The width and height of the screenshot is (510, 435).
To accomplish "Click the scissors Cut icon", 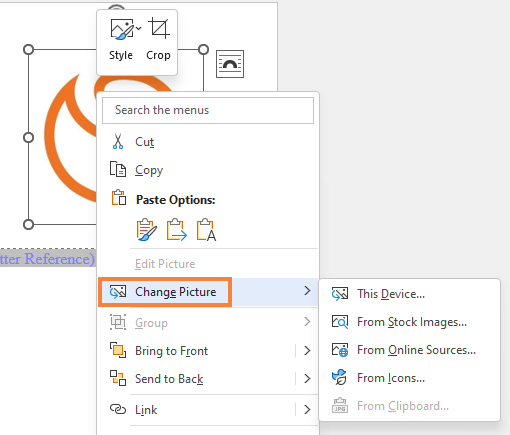I will pyautogui.click(x=118, y=142).
